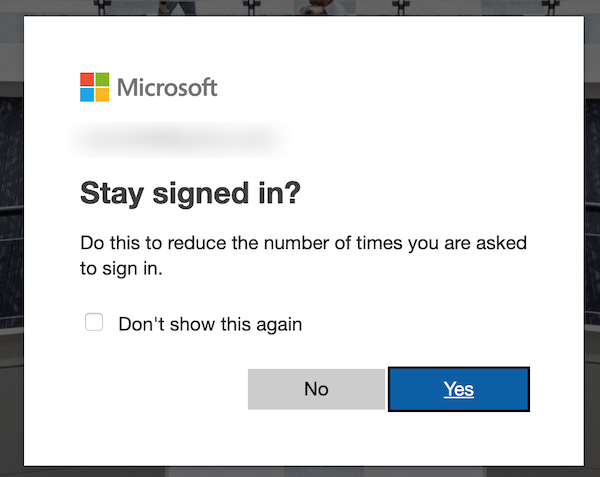
Task: Decline by clicking the No button
Action: [316, 389]
